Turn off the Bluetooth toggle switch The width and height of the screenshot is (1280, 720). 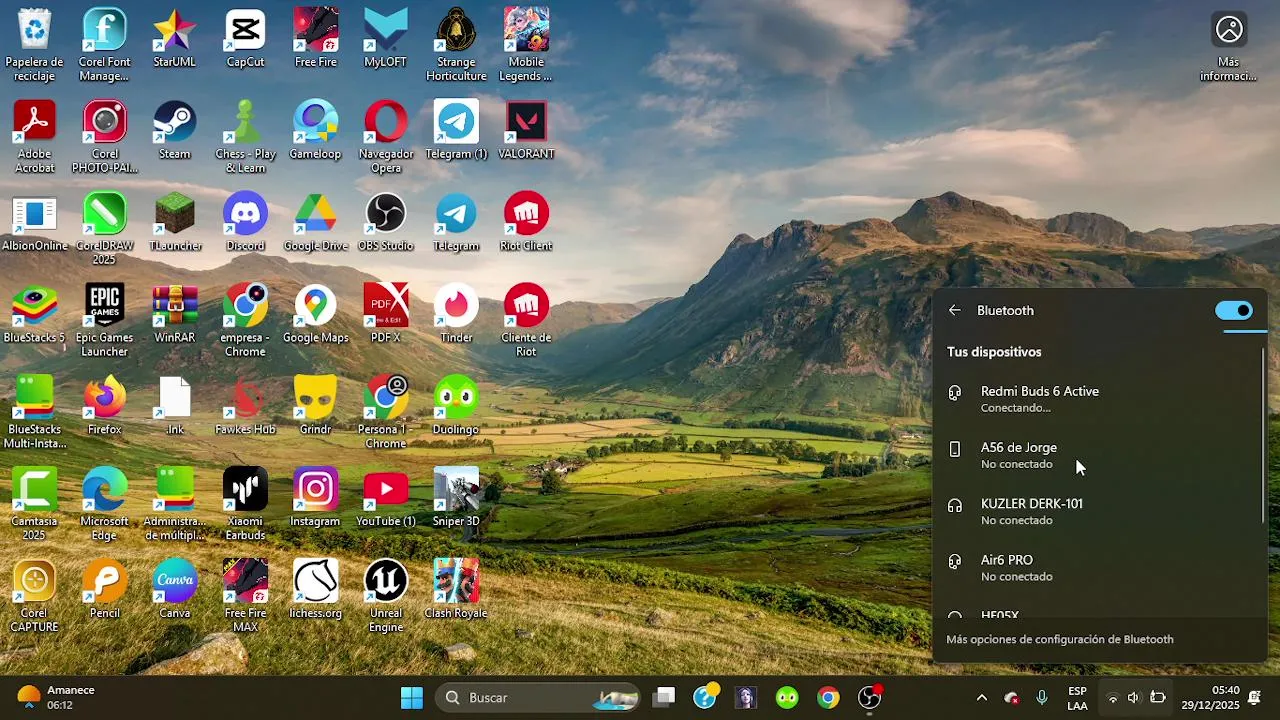1234,310
